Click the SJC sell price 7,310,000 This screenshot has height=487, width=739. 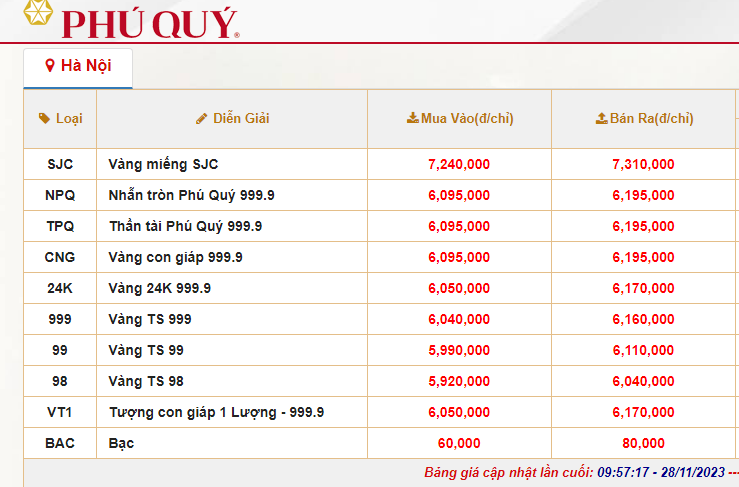[643, 164]
